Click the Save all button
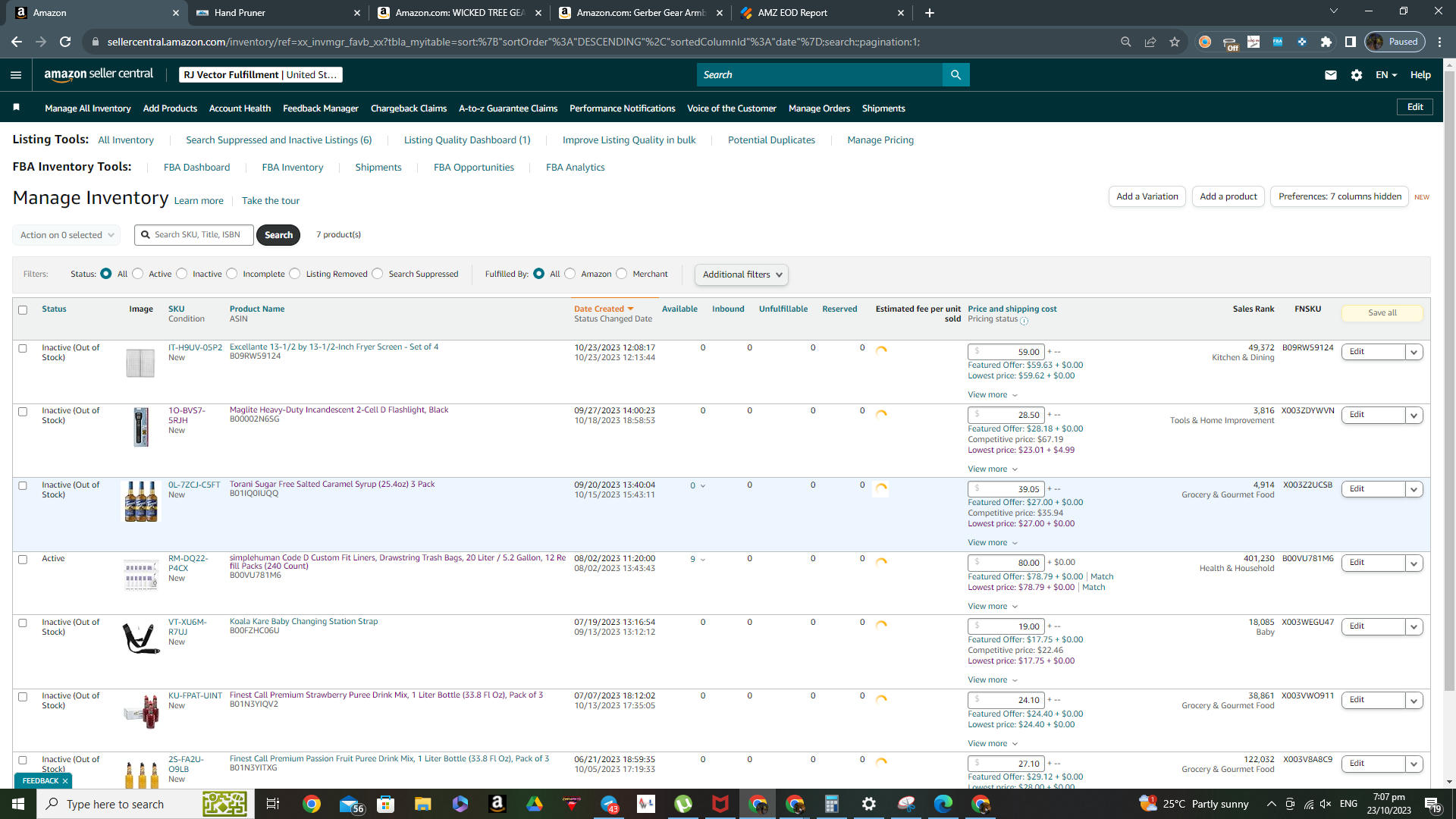Screen dimensions: 1456x819 [1382, 313]
